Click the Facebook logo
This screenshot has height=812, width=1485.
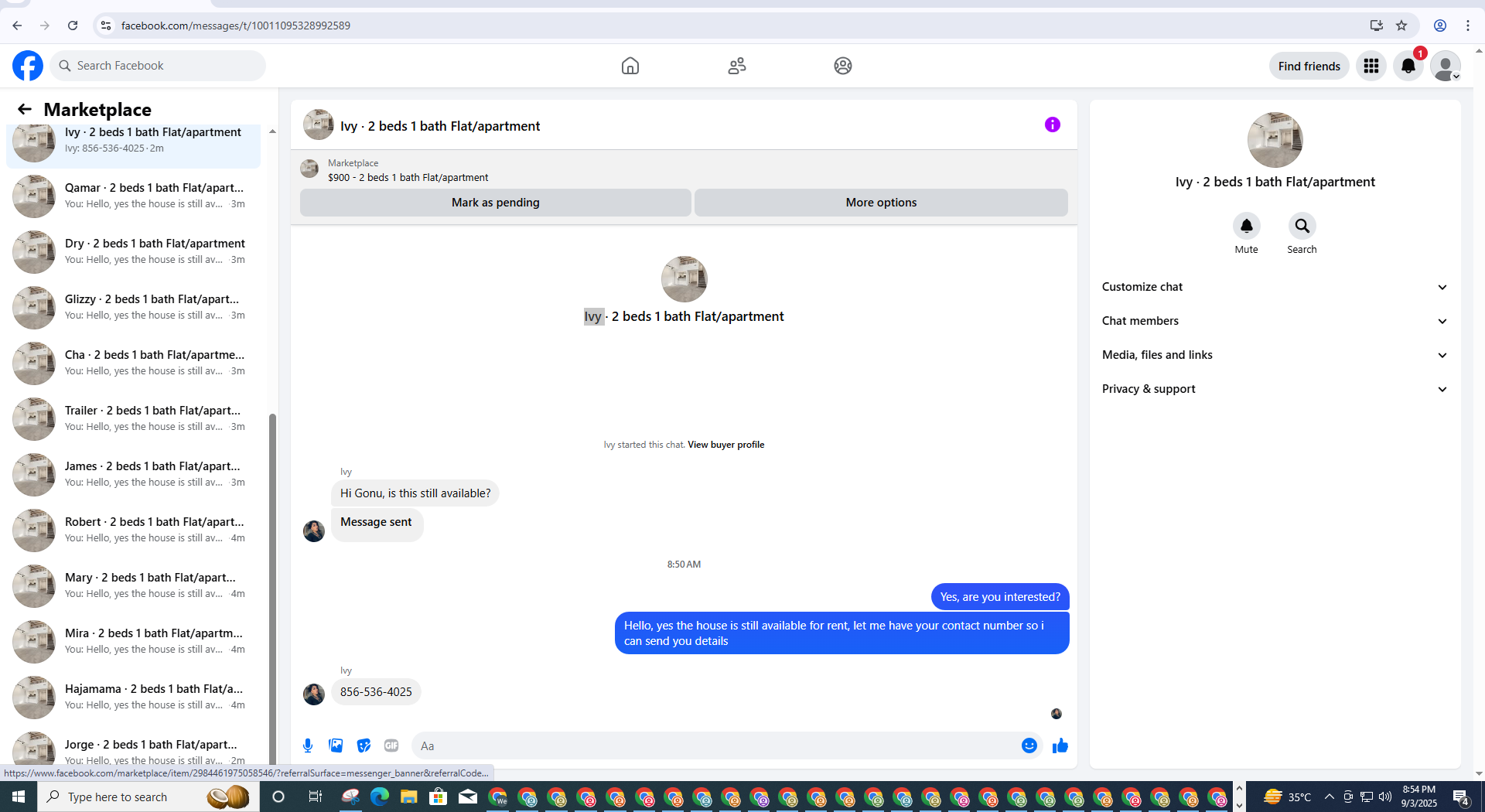coord(28,66)
